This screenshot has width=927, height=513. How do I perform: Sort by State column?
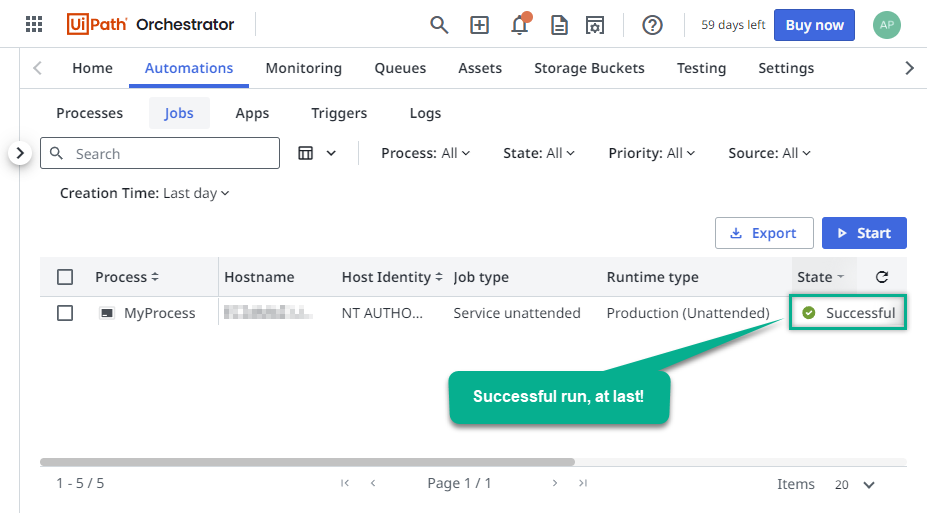click(820, 277)
